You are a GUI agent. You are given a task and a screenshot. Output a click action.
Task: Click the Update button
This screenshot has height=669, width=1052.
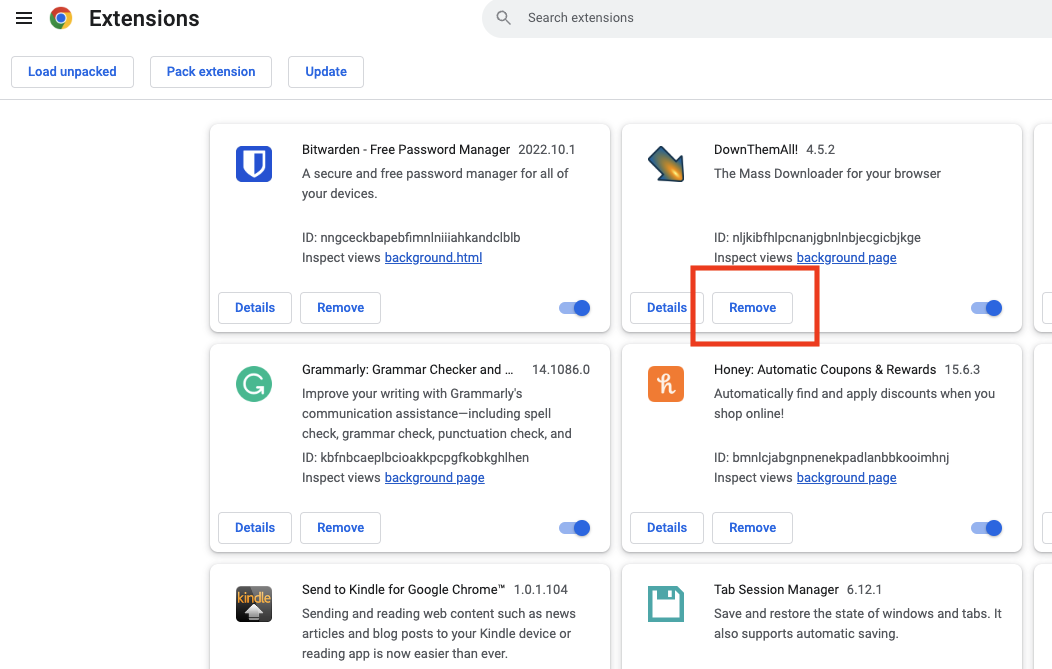click(x=326, y=72)
